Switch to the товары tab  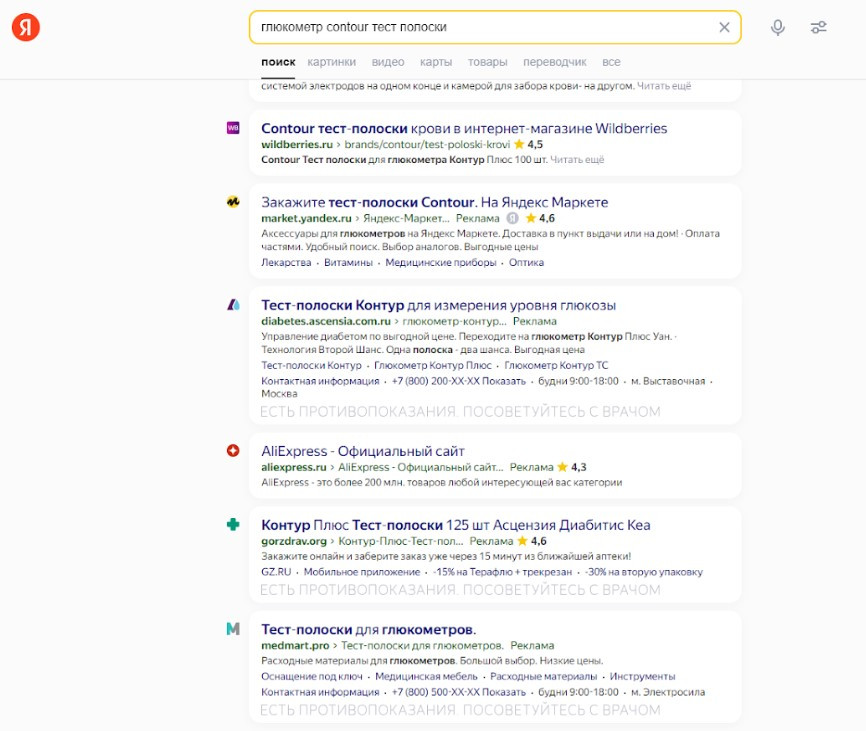click(487, 62)
